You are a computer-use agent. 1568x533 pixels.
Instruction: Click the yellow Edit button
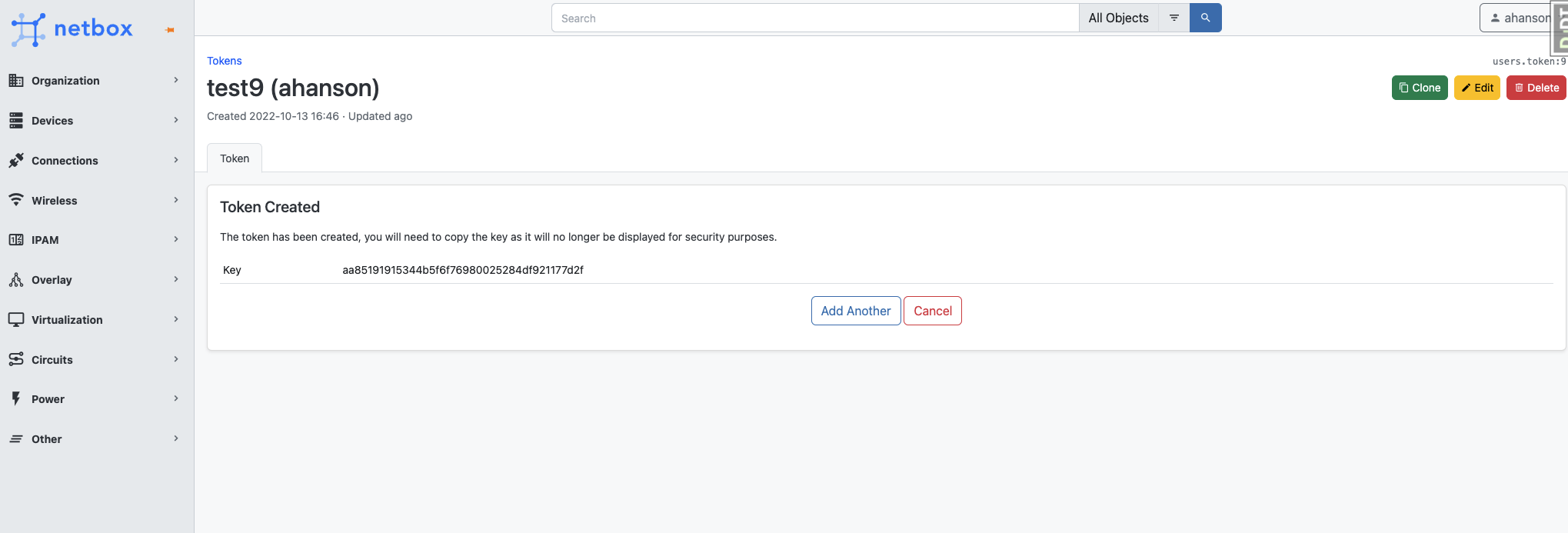point(1477,88)
